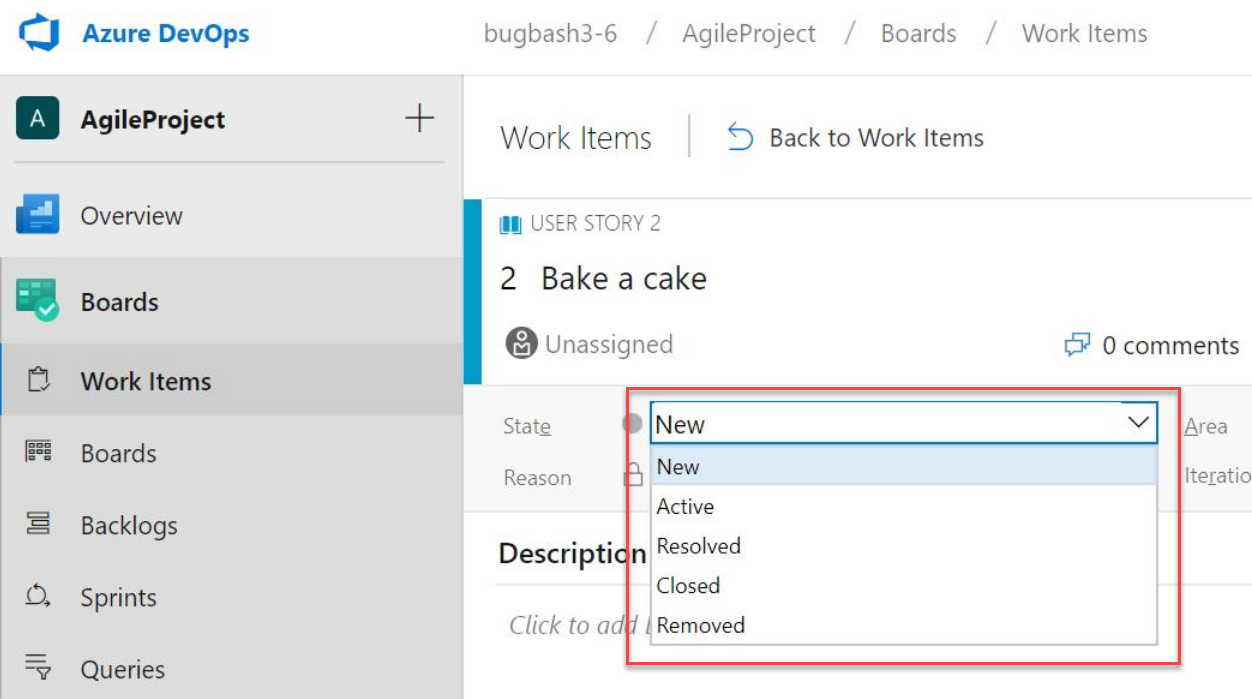Open Work Items clipboard icon
The image size is (1252, 699).
point(38,381)
